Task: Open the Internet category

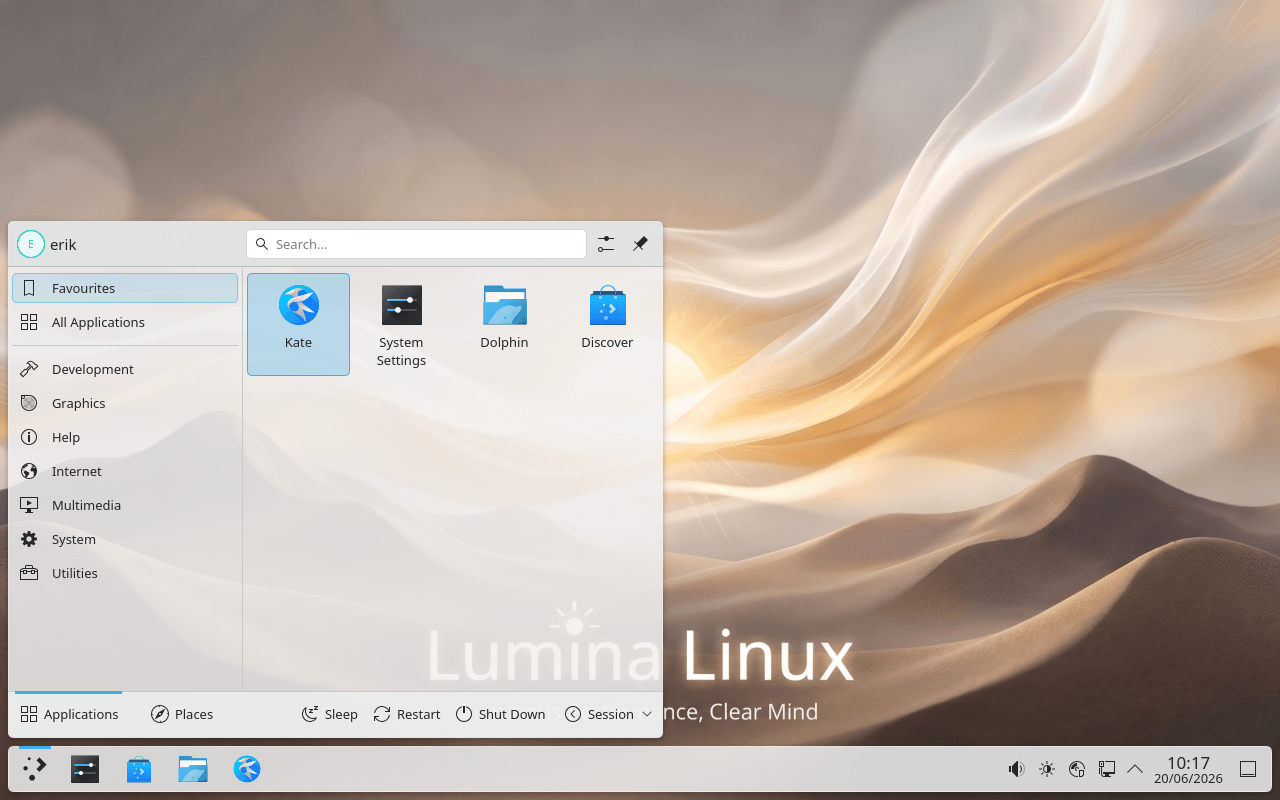Action: tap(125, 471)
